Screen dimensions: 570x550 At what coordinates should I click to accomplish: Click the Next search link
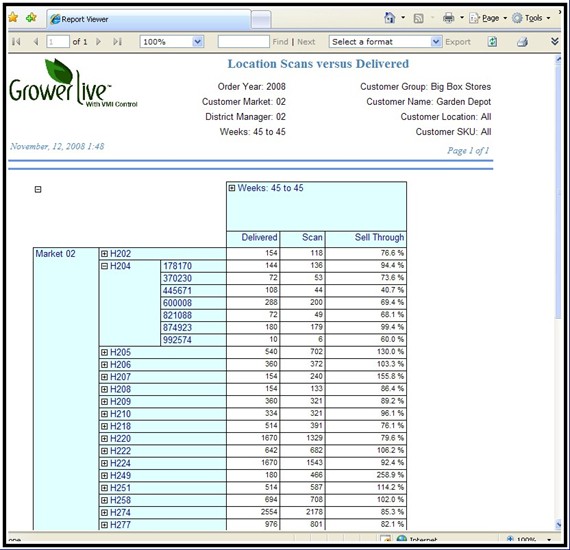(x=306, y=42)
